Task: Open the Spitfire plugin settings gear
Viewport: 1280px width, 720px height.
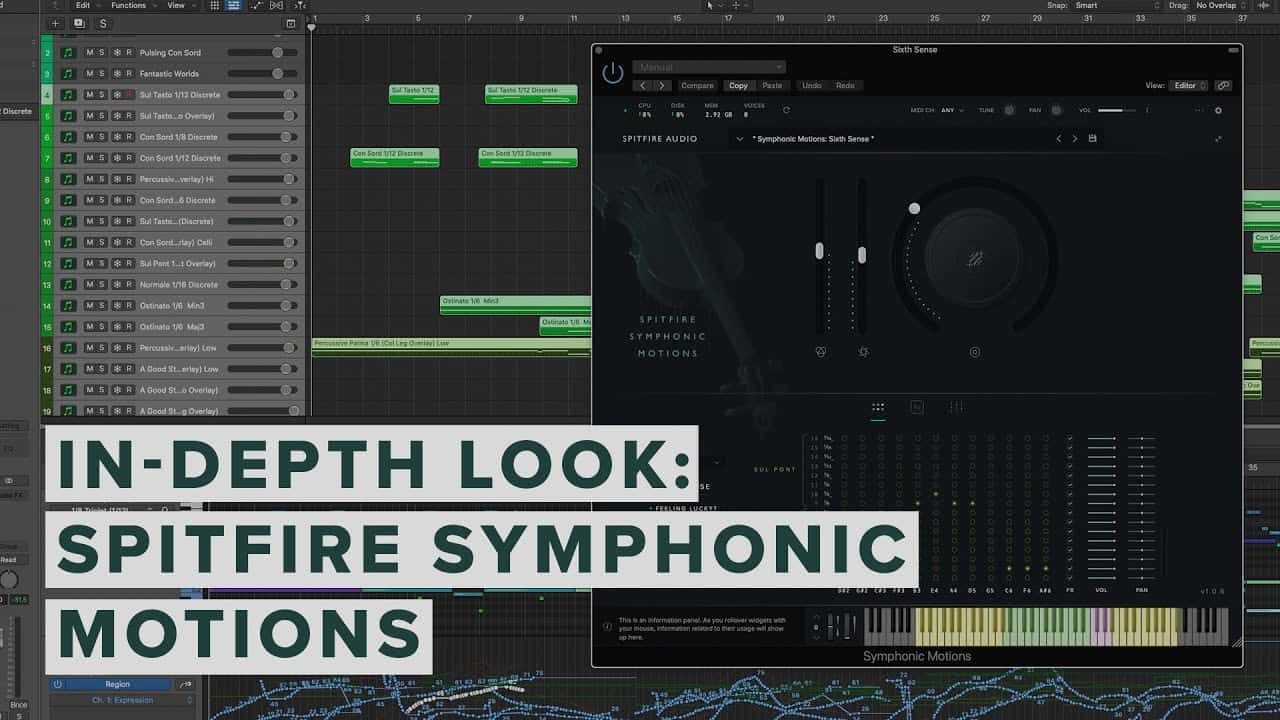Action: [x=1218, y=111]
